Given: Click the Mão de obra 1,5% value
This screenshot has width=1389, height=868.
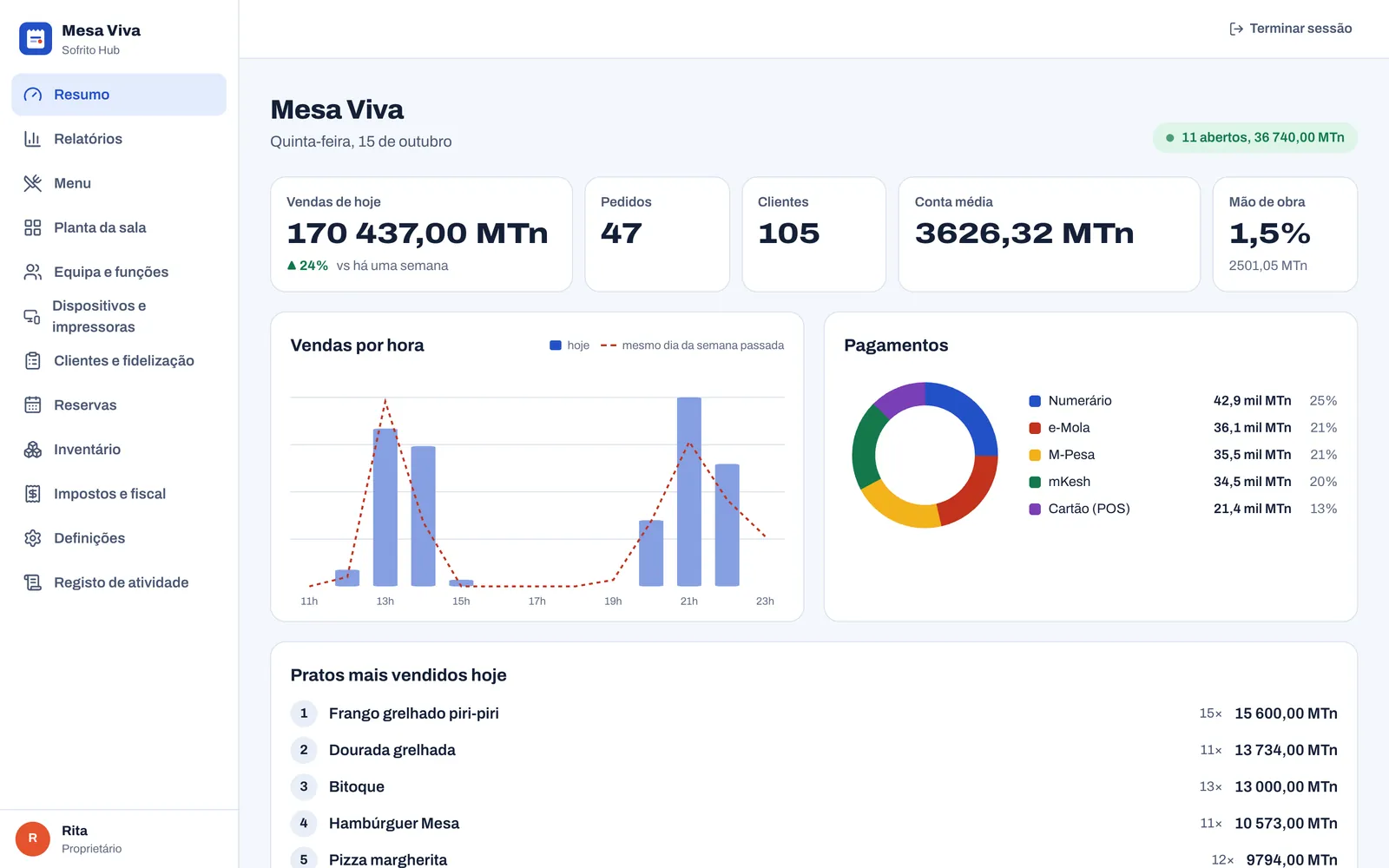Looking at the screenshot, I should [1270, 233].
